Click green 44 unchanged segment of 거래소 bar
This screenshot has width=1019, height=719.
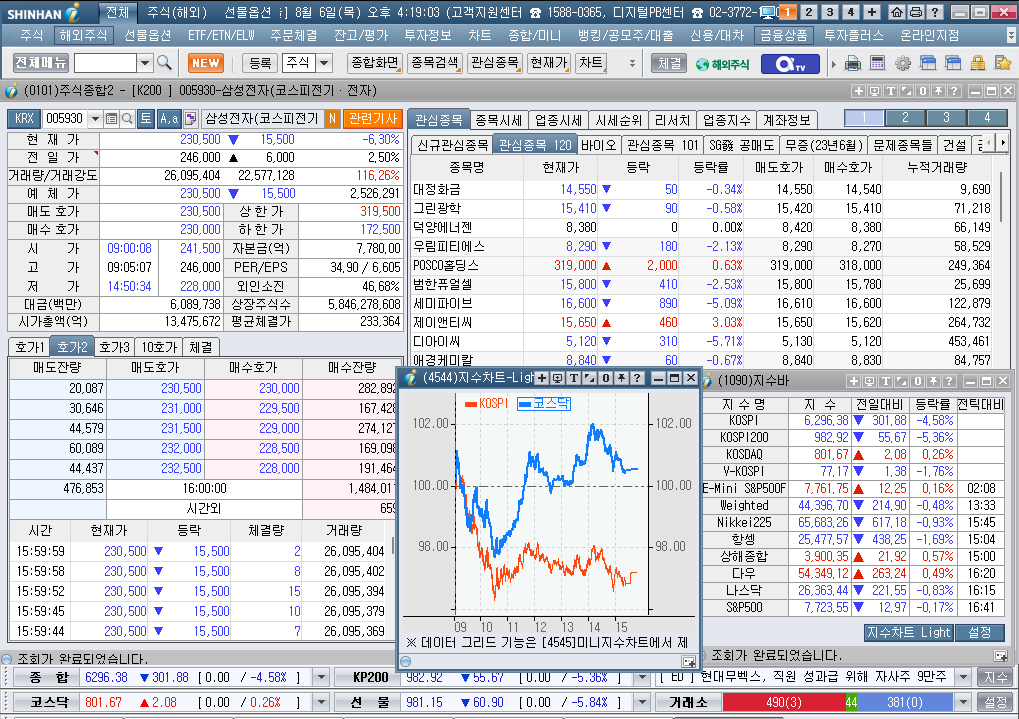(851, 703)
